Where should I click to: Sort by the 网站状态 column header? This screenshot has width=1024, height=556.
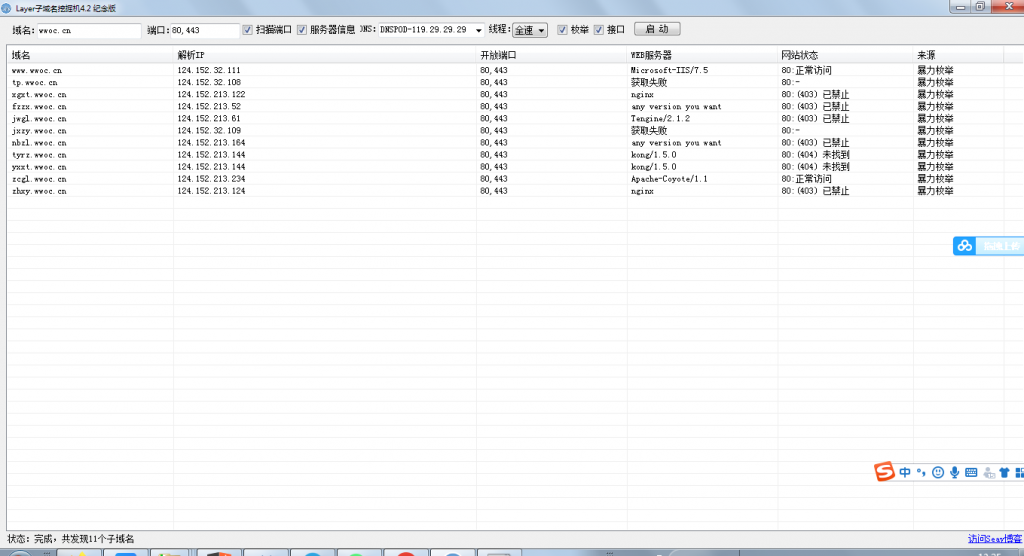pos(845,55)
